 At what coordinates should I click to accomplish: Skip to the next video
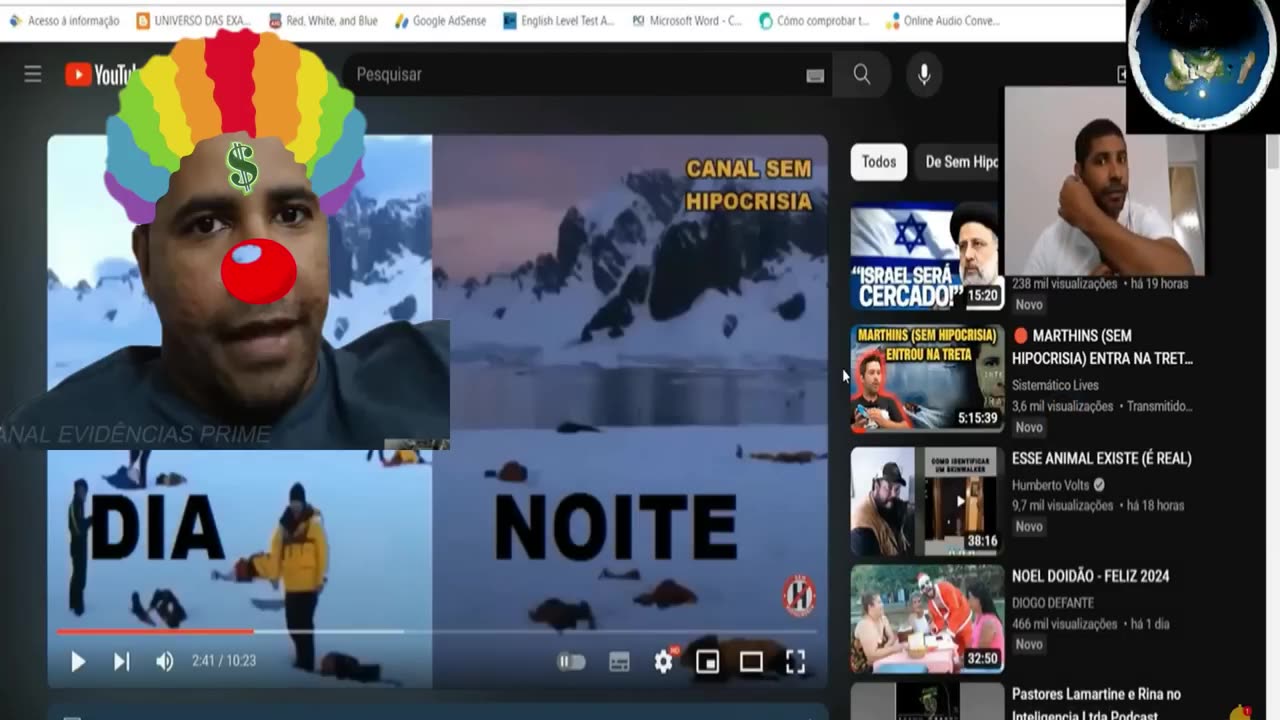click(121, 661)
